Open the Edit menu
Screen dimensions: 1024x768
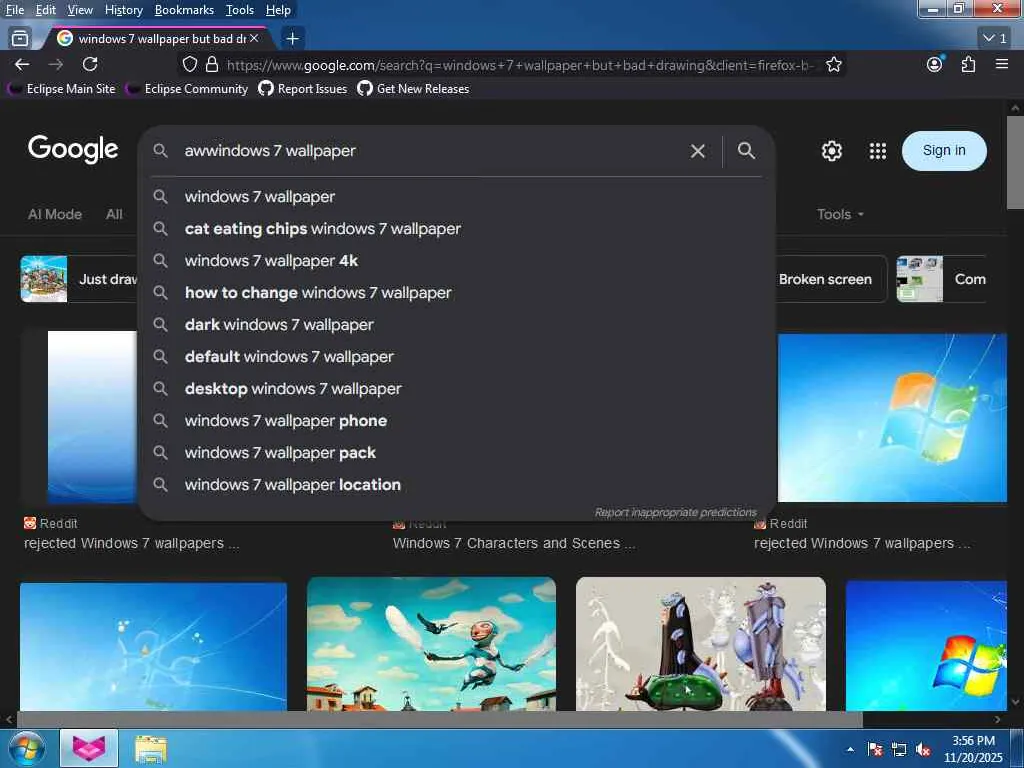click(46, 10)
